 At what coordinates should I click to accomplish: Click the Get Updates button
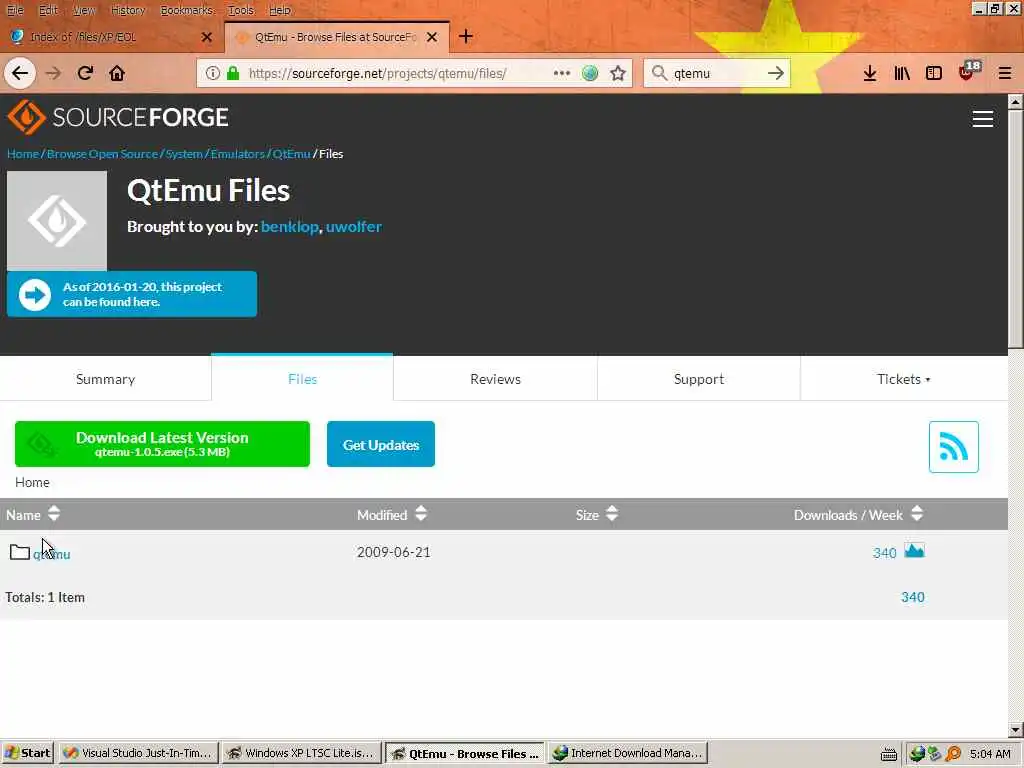tap(381, 445)
